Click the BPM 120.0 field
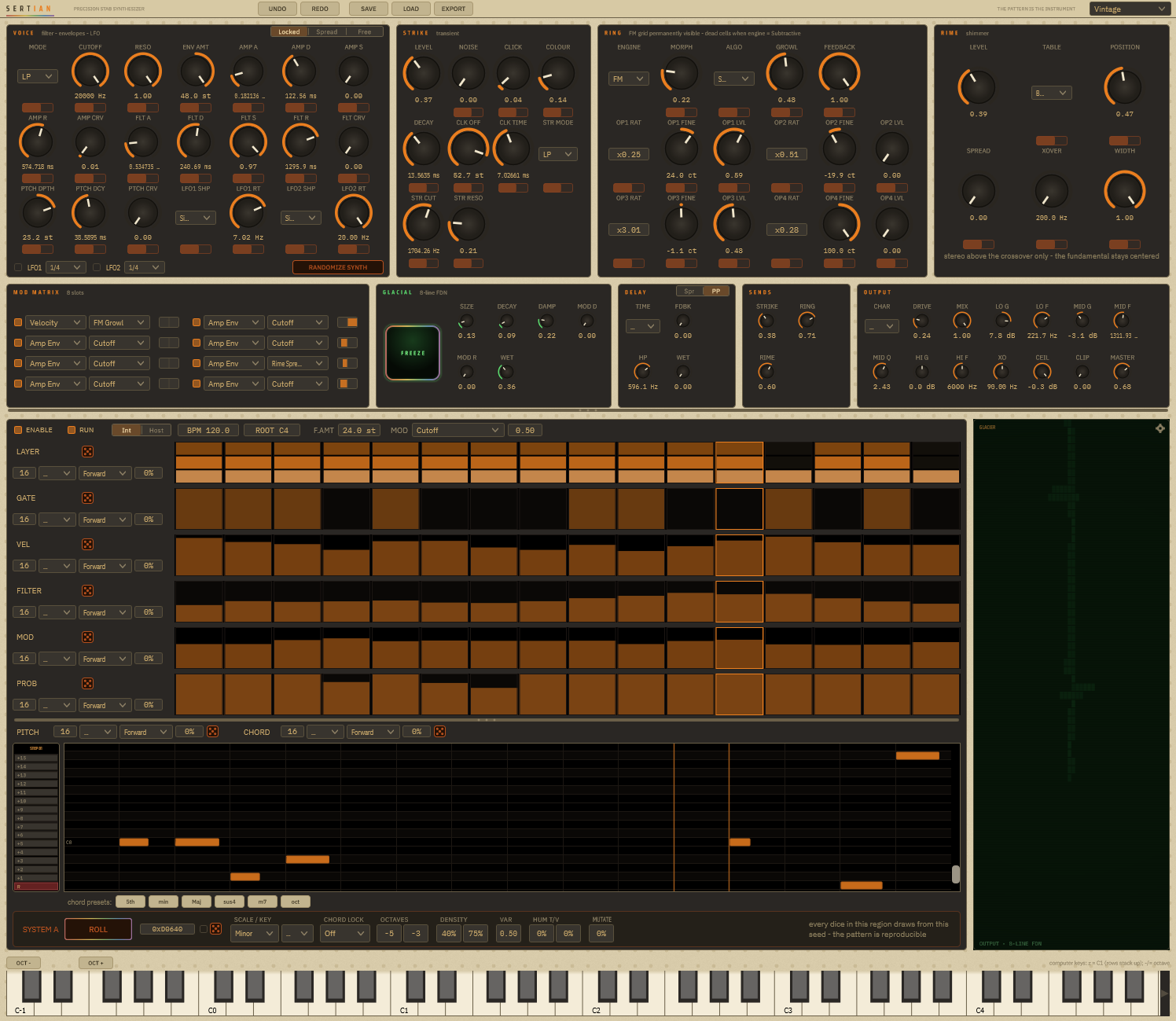1176x1021 pixels. point(208,430)
